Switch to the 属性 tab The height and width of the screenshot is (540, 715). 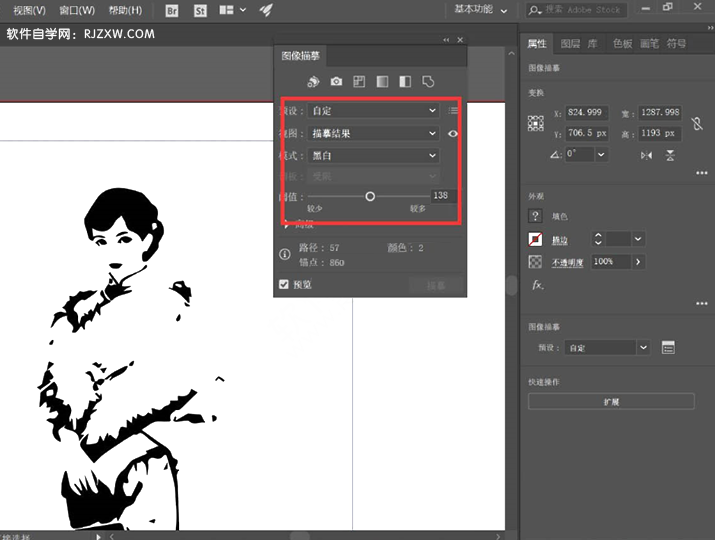pos(537,44)
